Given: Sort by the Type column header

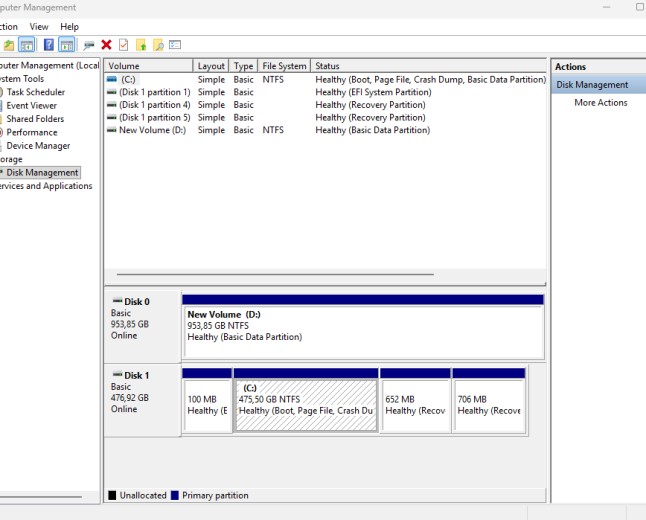Looking at the screenshot, I should 243,66.
